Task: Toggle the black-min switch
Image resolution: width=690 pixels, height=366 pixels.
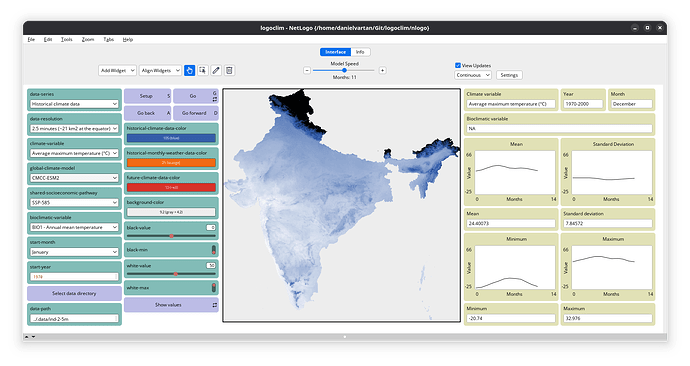Action: click(x=214, y=250)
